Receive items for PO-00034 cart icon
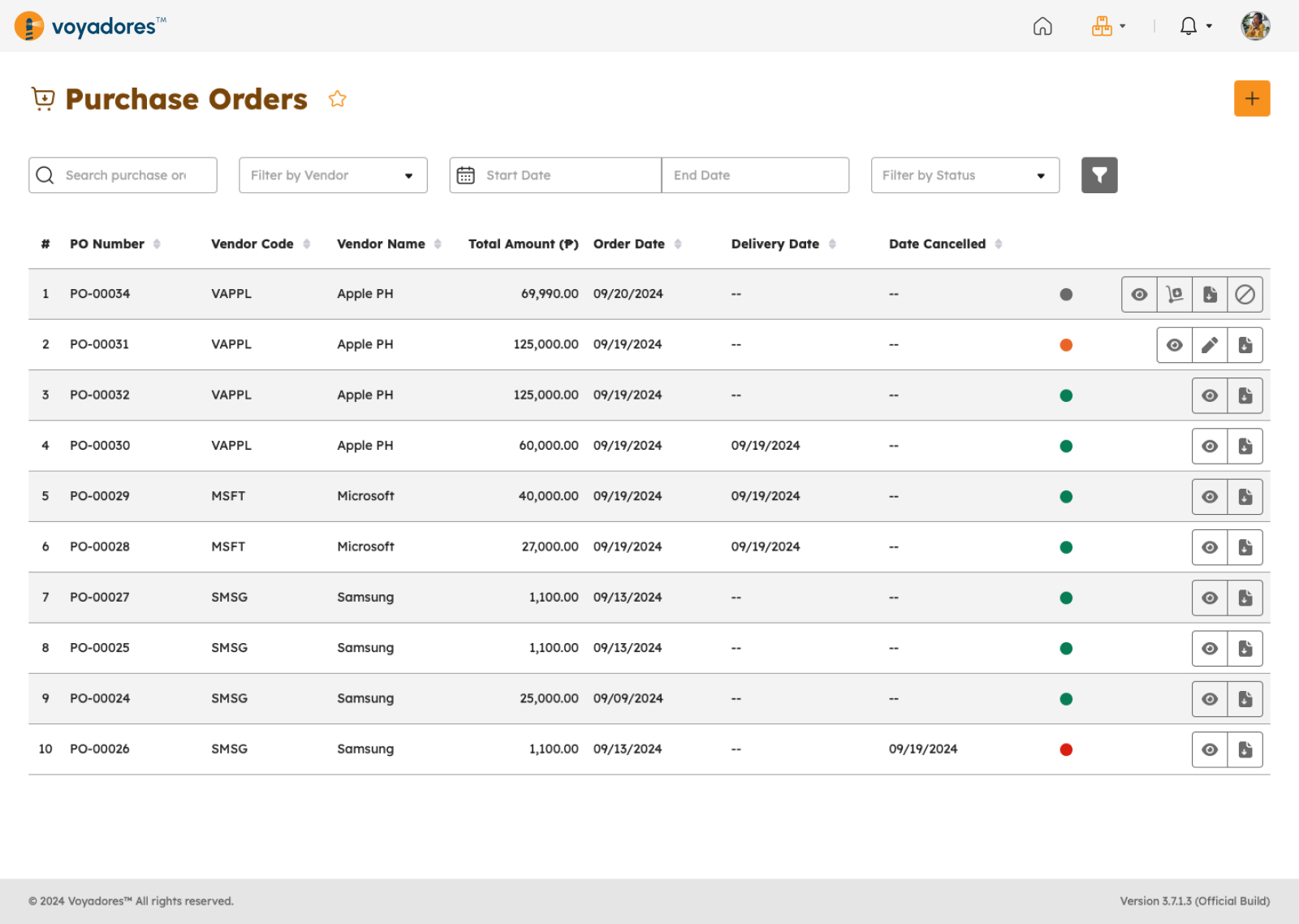This screenshot has height=924, width=1299. point(1175,295)
